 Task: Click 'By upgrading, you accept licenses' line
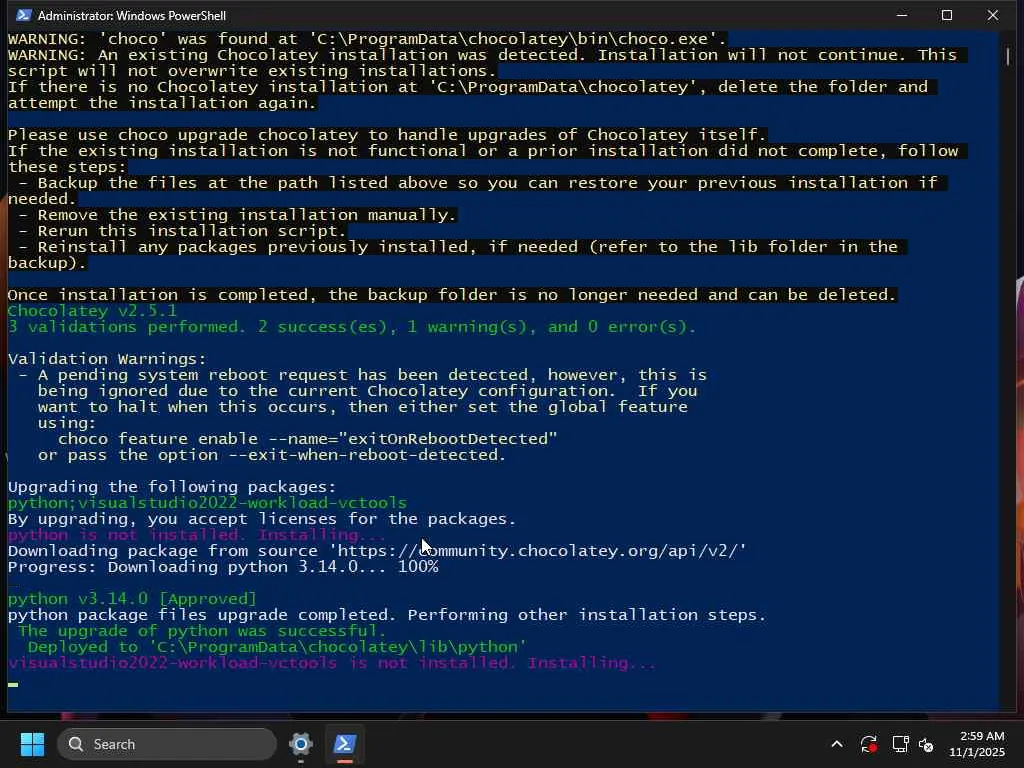262,519
